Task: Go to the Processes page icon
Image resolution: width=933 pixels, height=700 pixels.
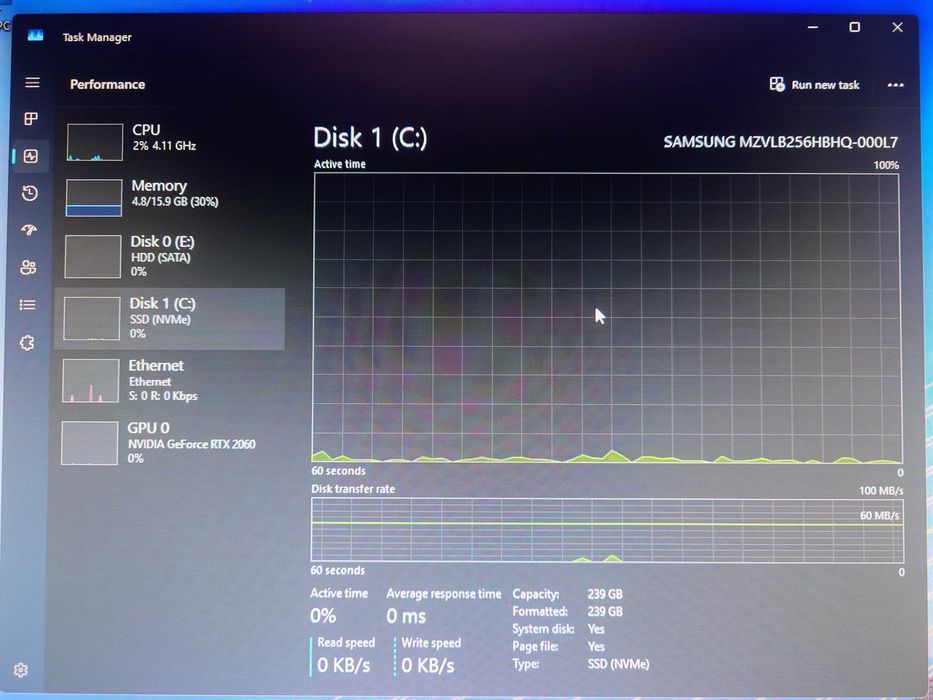Action: (x=31, y=118)
